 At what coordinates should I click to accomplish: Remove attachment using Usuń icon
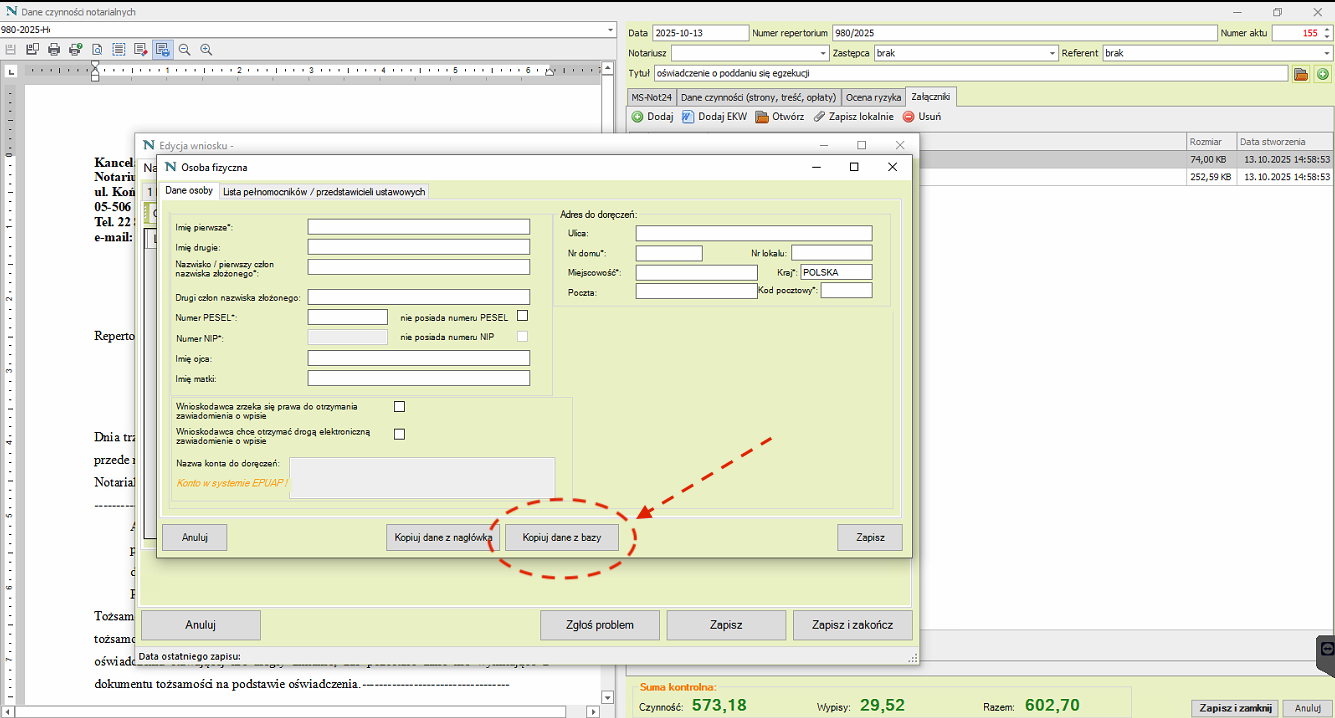[909, 116]
